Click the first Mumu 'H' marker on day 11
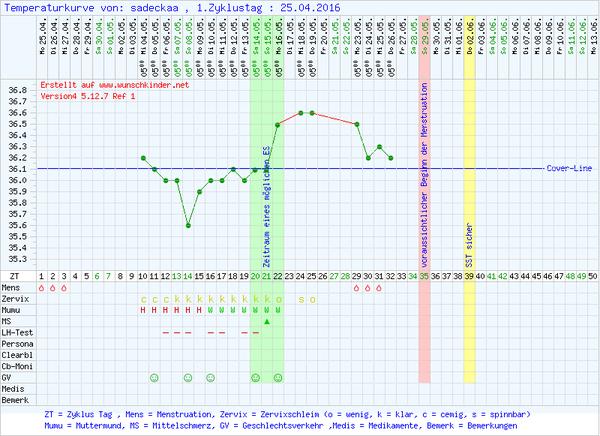The image size is (600, 436). pyautogui.click(x=155, y=309)
